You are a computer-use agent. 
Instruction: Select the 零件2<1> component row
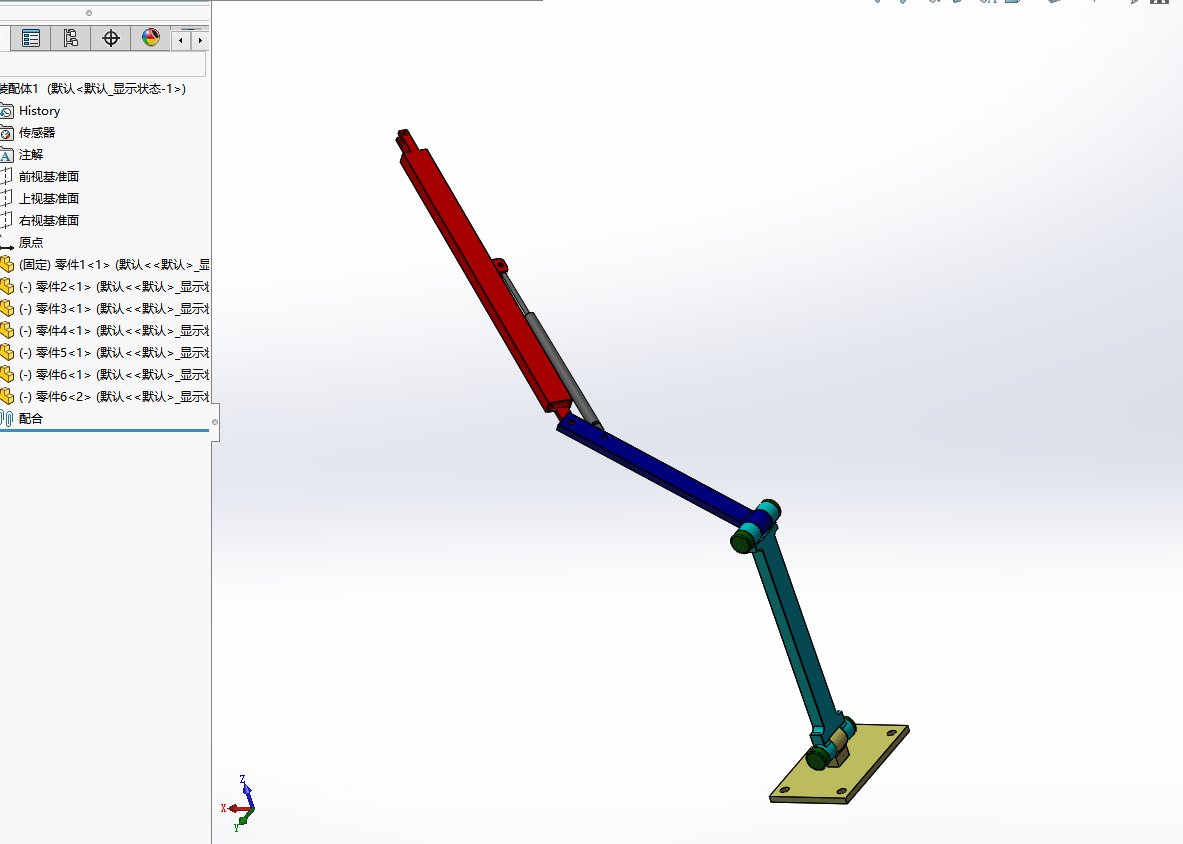click(x=105, y=287)
